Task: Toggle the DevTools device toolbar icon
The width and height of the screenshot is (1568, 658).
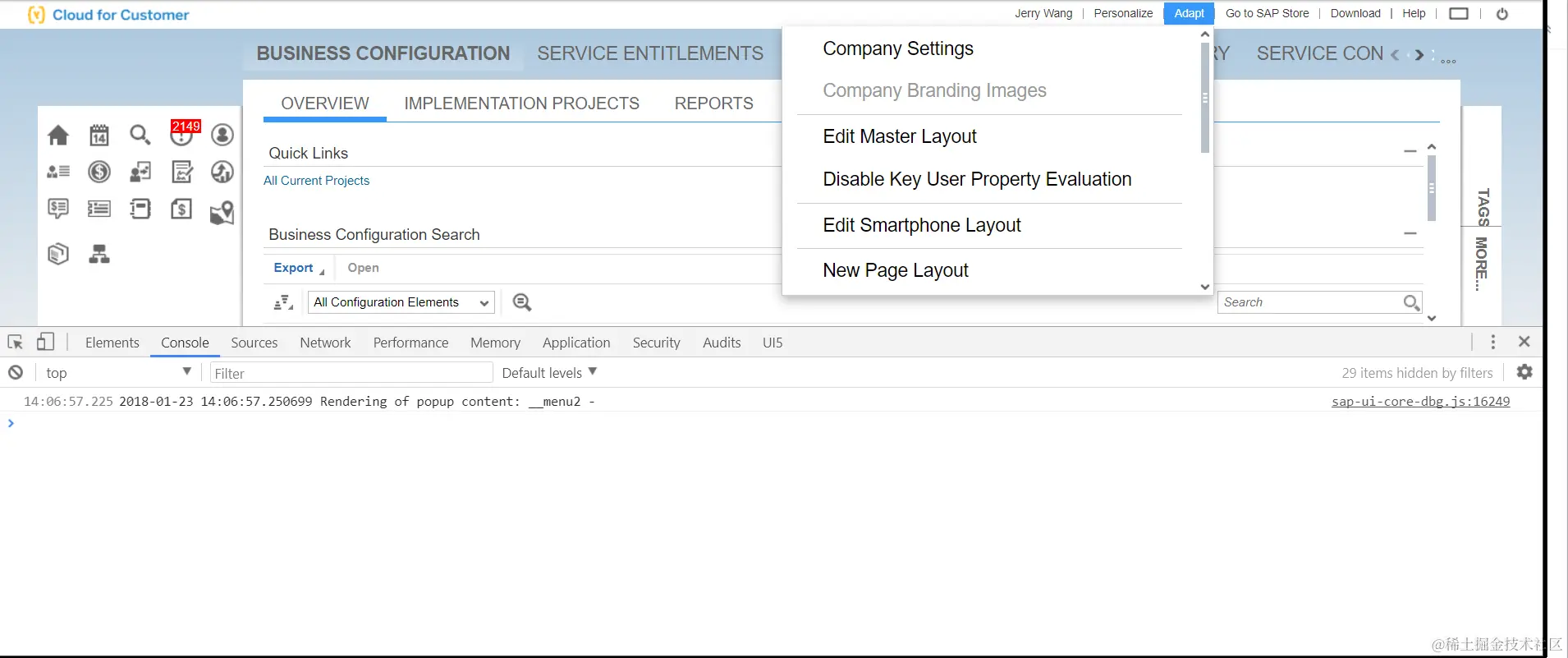Action: point(45,342)
